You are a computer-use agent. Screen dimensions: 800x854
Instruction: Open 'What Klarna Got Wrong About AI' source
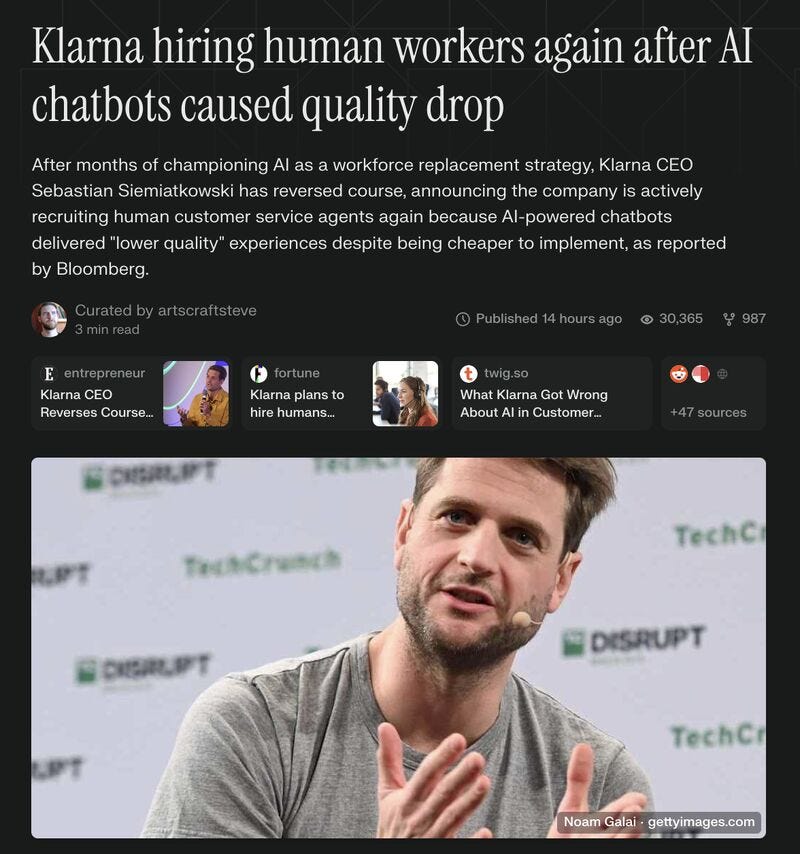[552, 394]
